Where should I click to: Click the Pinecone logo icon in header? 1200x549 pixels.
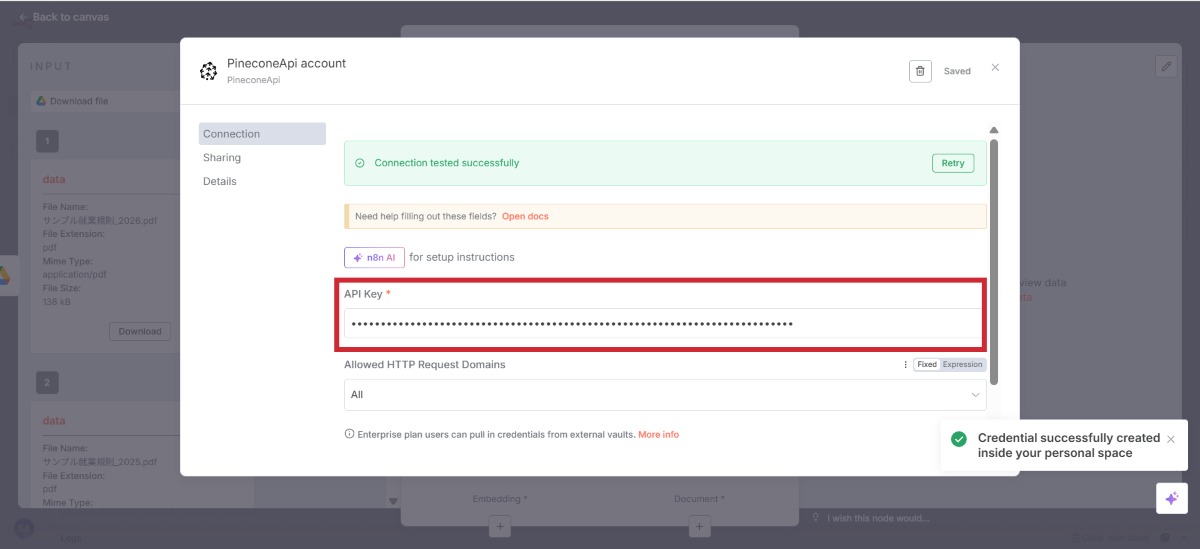click(208, 71)
